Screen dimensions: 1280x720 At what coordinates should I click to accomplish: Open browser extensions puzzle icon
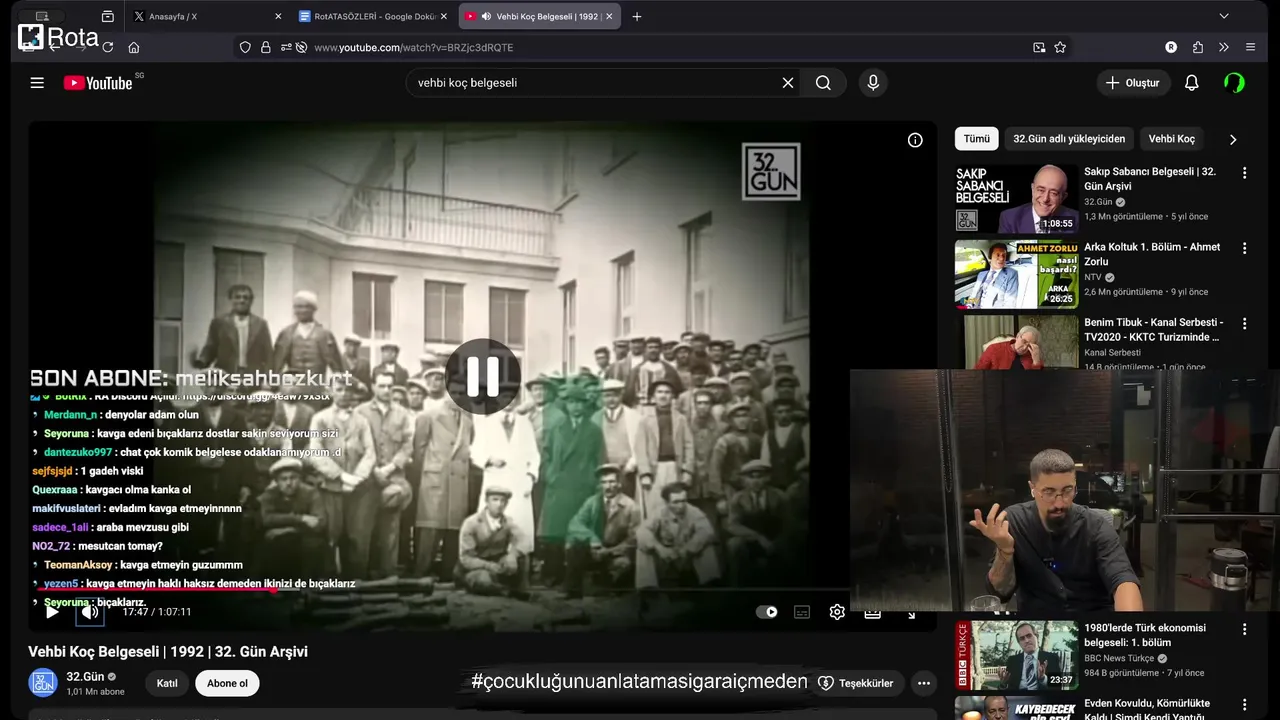(x=1197, y=47)
